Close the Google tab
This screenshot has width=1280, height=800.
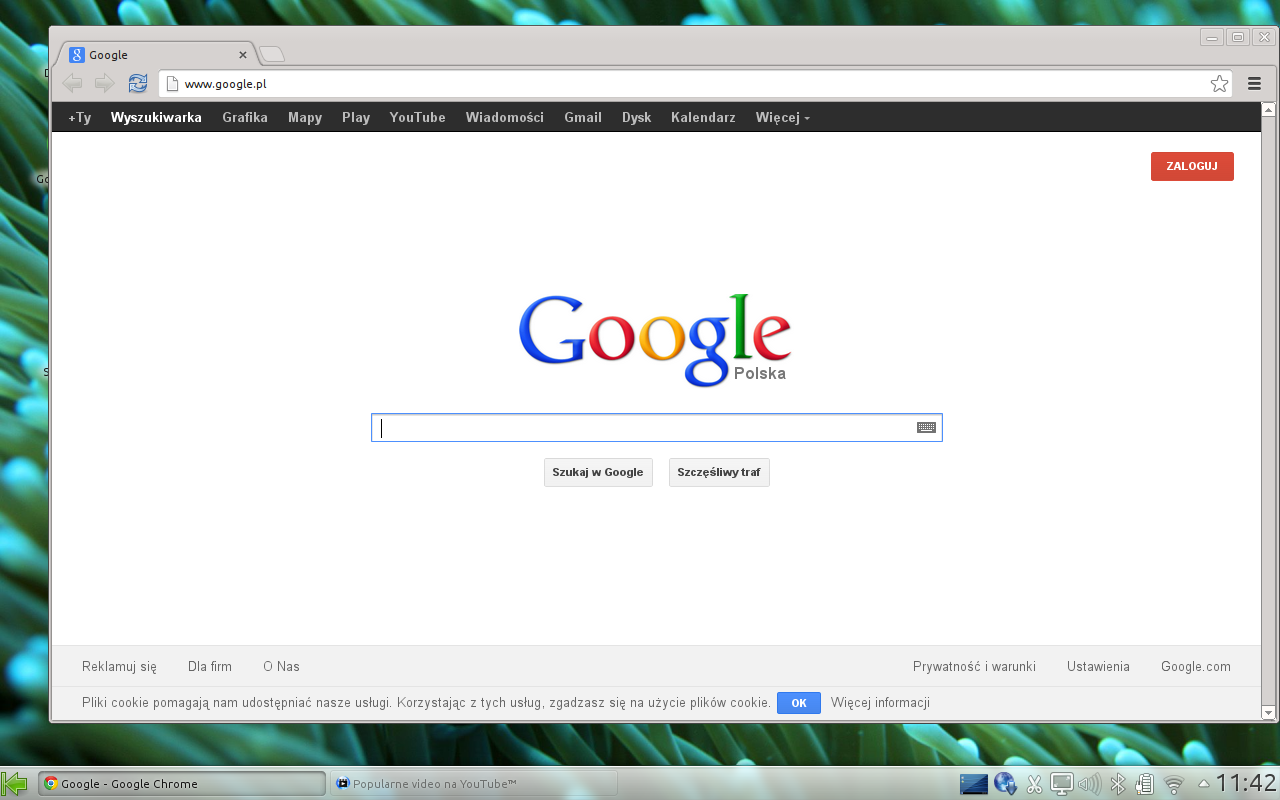pos(242,55)
